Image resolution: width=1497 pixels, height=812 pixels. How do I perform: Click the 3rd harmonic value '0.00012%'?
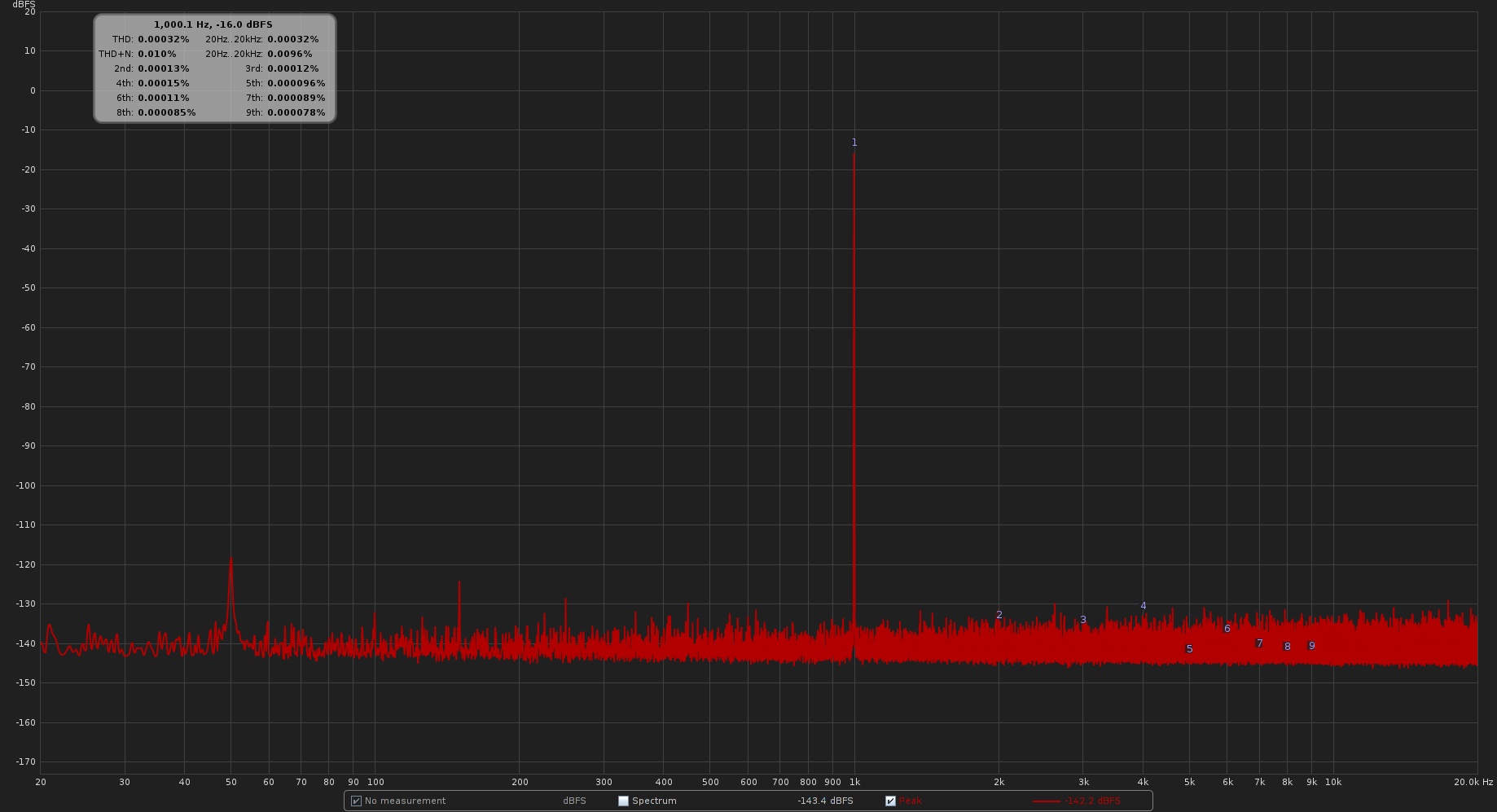pyautogui.click(x=293, y=68)
